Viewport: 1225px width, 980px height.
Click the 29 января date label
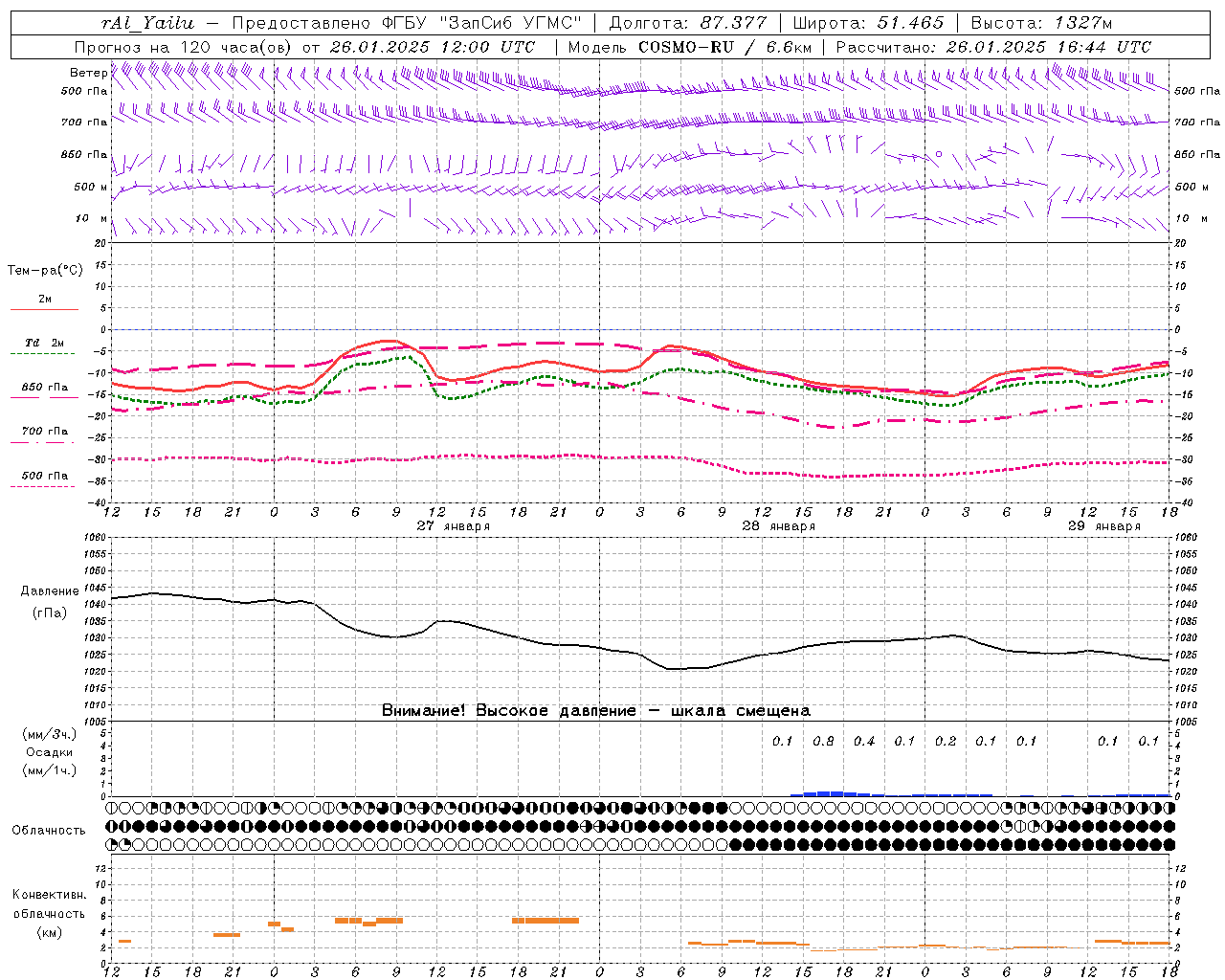coord(1103,525)
